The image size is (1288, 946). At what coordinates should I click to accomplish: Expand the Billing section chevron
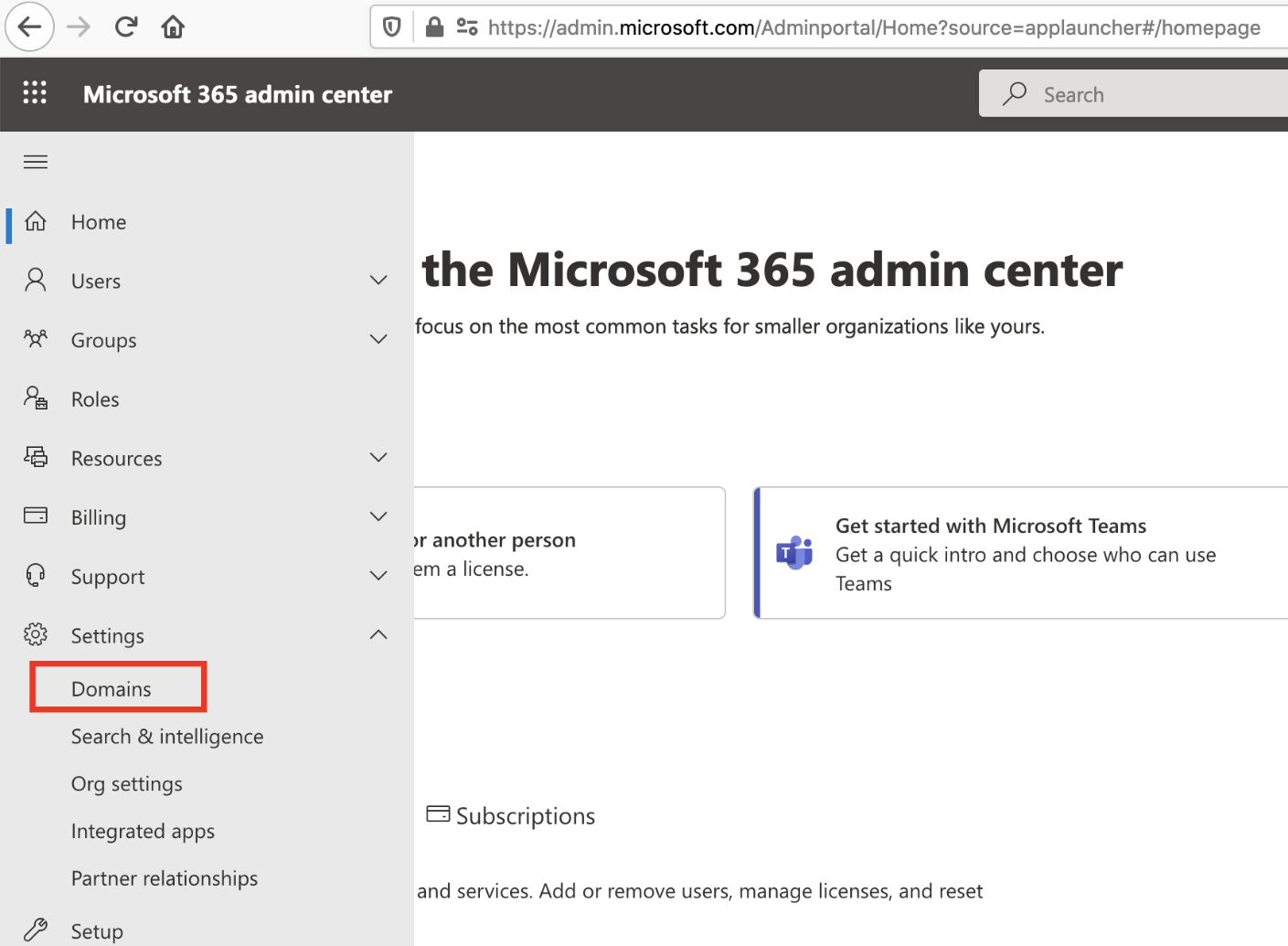(378, 516)
